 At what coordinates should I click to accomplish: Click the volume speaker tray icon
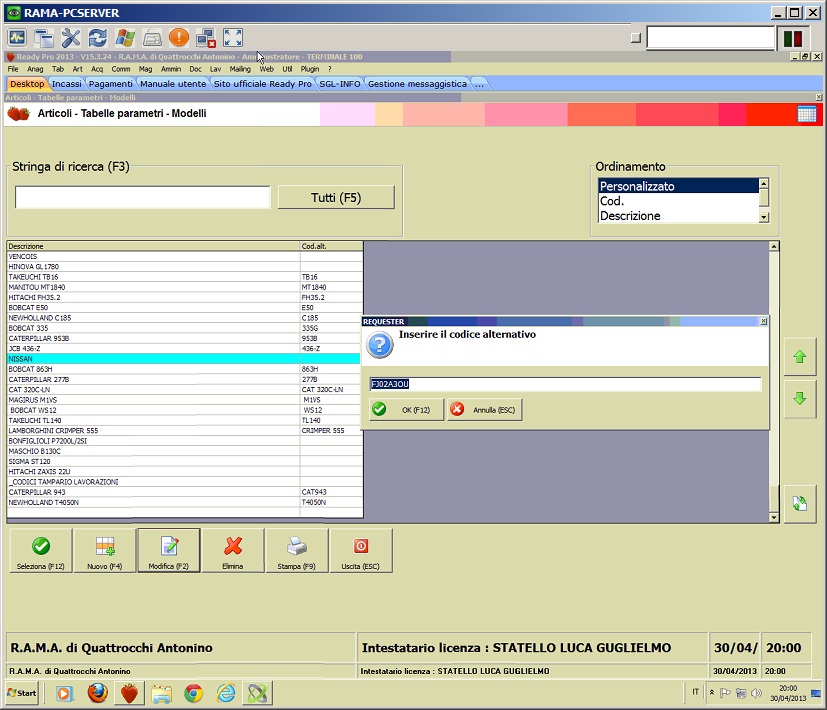click(x=756, y=693)
